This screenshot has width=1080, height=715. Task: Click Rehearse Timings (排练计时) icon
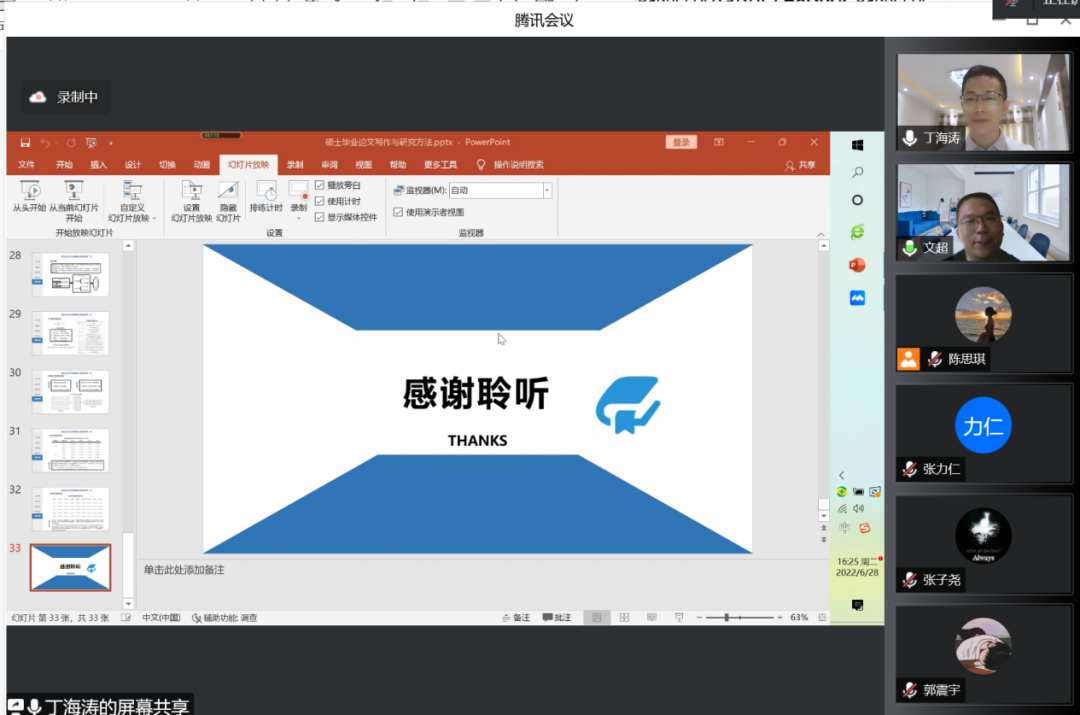point(266,197)
